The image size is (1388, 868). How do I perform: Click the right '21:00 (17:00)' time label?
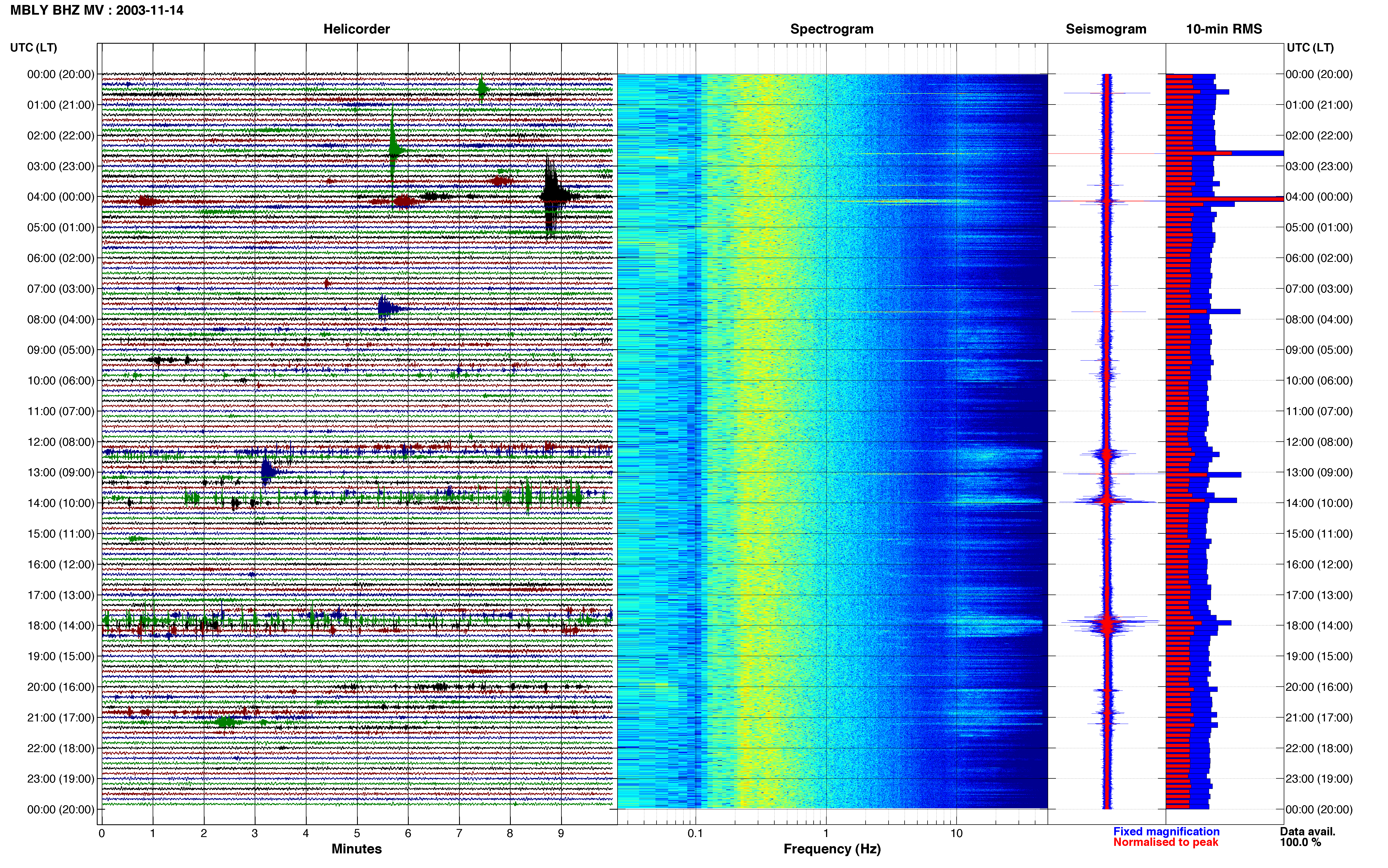(1319, 717)
